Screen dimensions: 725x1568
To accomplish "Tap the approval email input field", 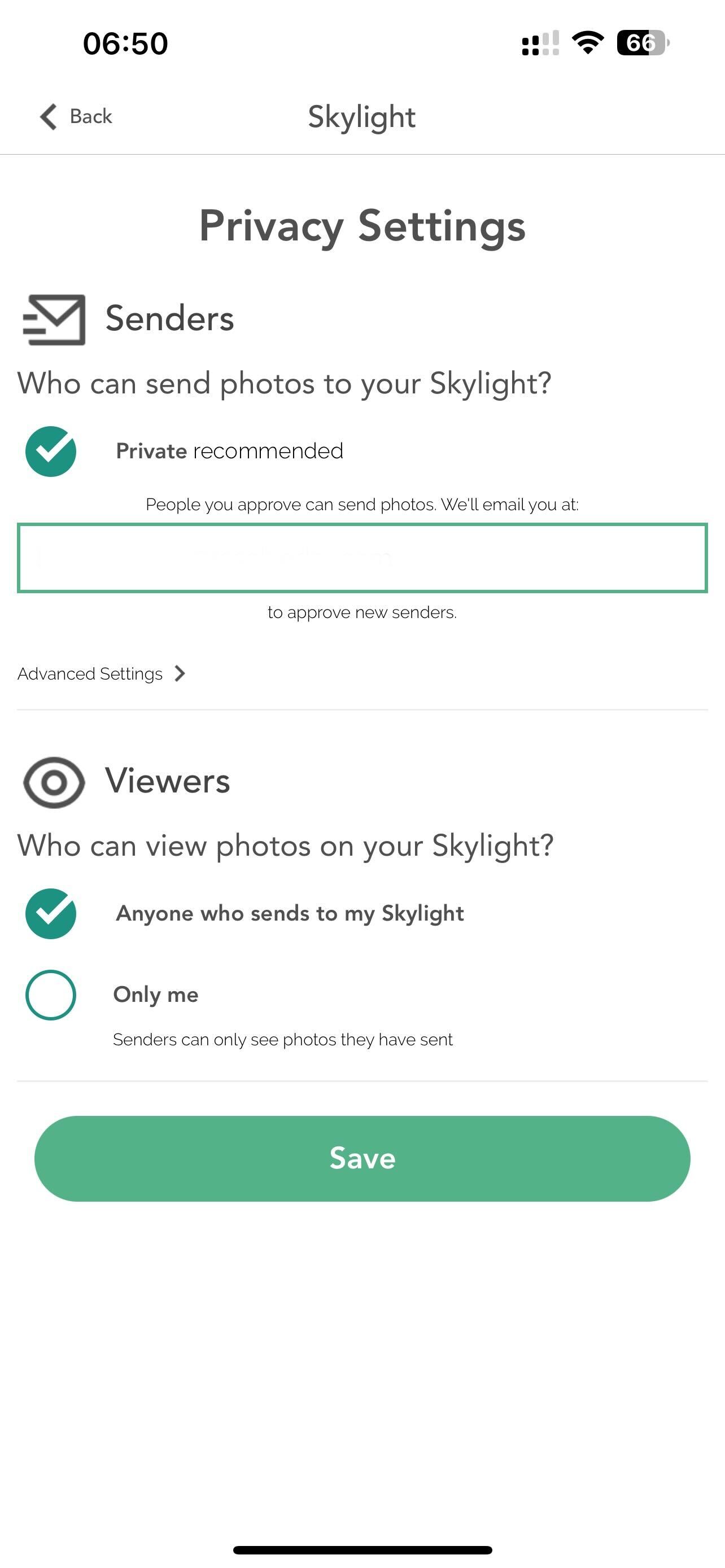I will [x=362, y=558].
